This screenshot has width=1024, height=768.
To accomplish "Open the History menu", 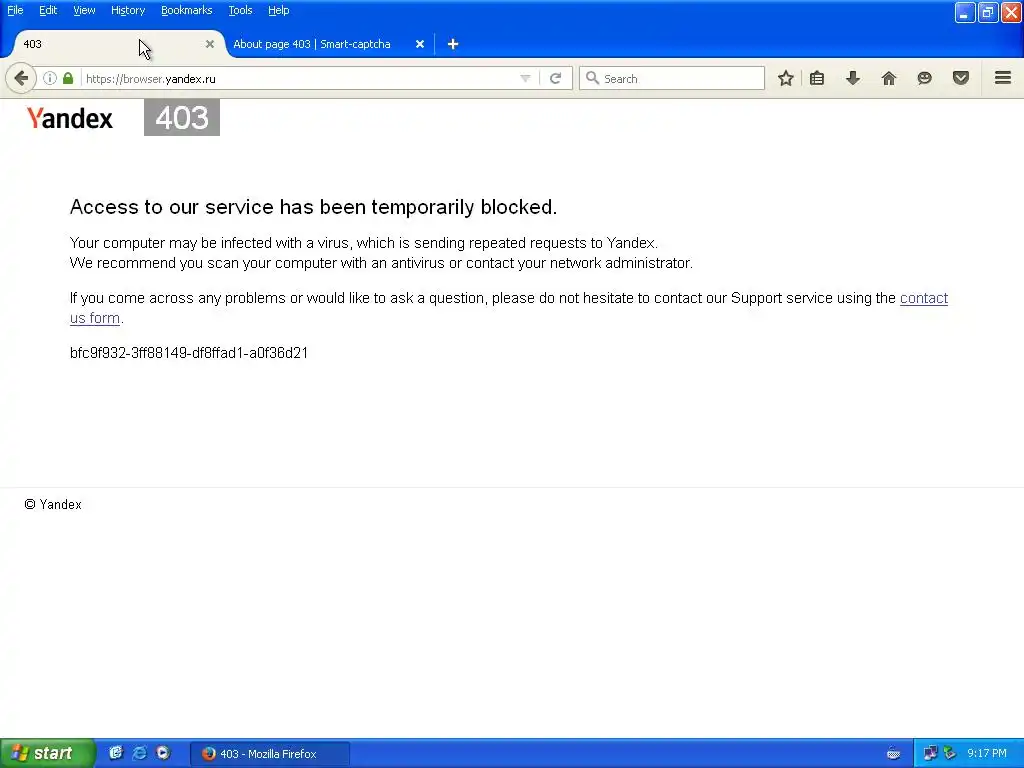I will click(127, 10).
